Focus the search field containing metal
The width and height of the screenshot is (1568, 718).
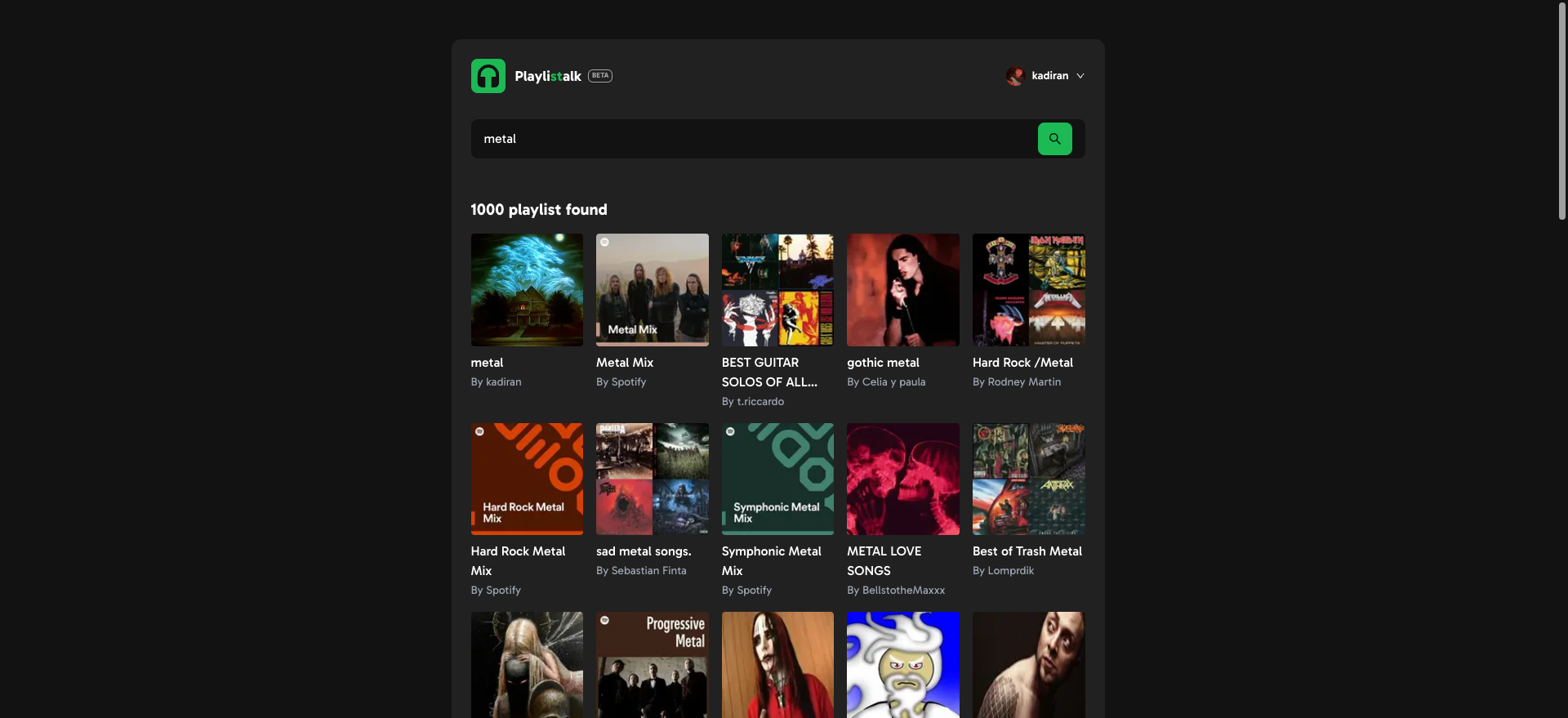pos(751,139)
